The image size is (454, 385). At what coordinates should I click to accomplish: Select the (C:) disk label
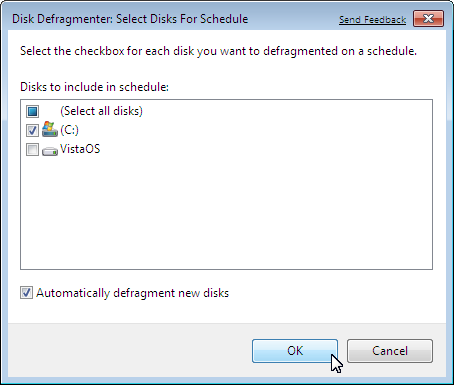tap(69, 130)
